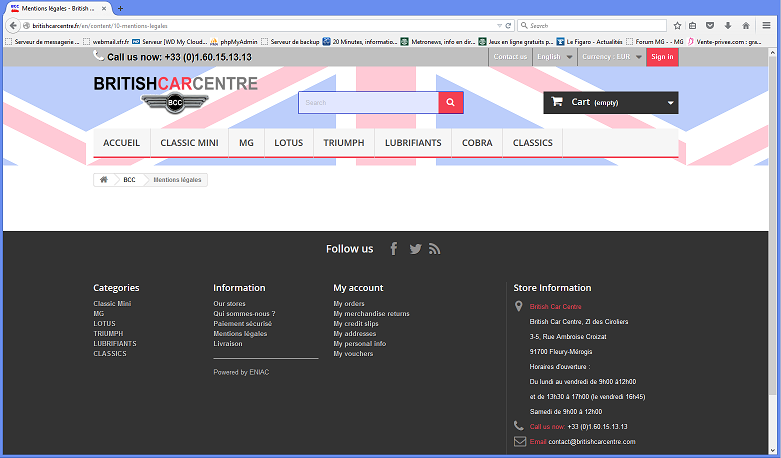Open the Serveur WD My Cloud bookmark

(x=169, y=42)
